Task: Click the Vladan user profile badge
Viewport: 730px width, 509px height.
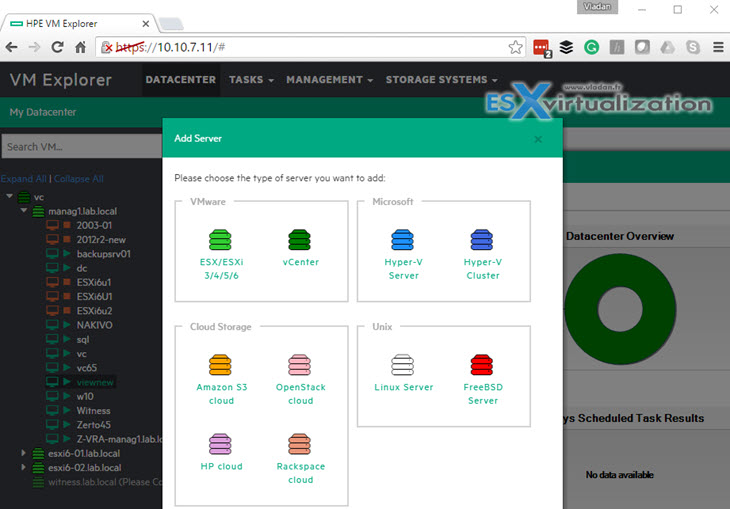Action: click(x=597, y=7)
